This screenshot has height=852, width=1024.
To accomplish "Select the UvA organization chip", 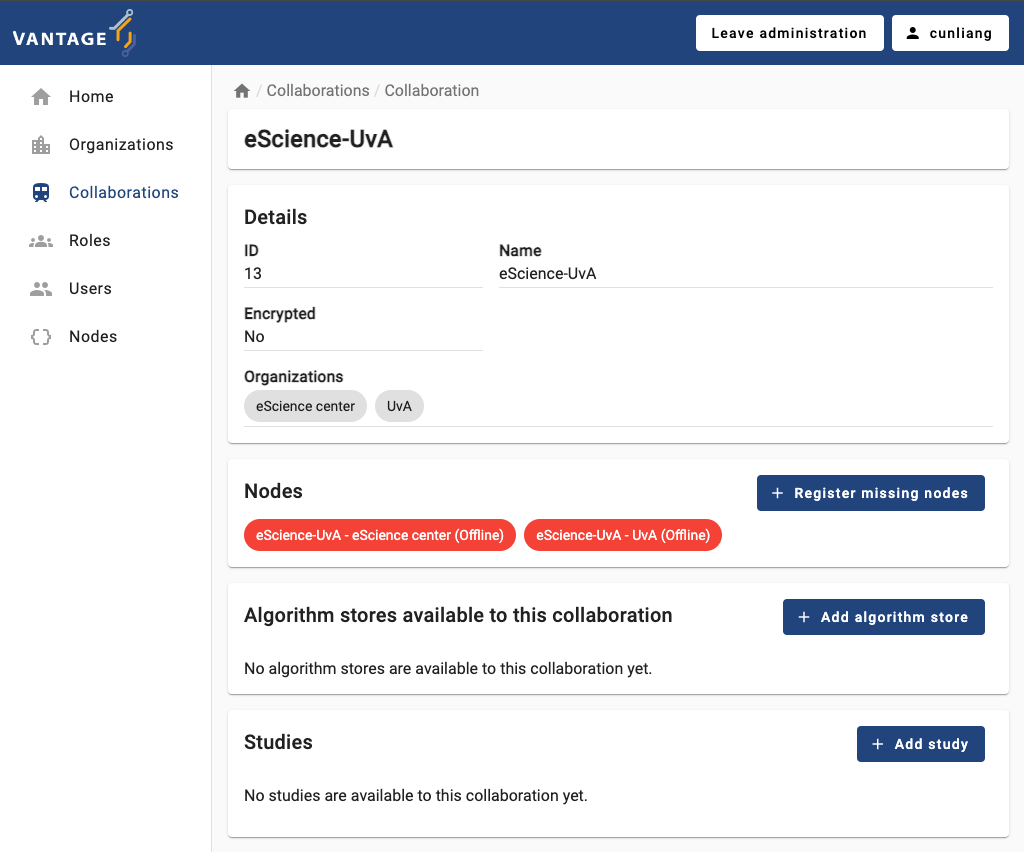I will pos(399,406).
